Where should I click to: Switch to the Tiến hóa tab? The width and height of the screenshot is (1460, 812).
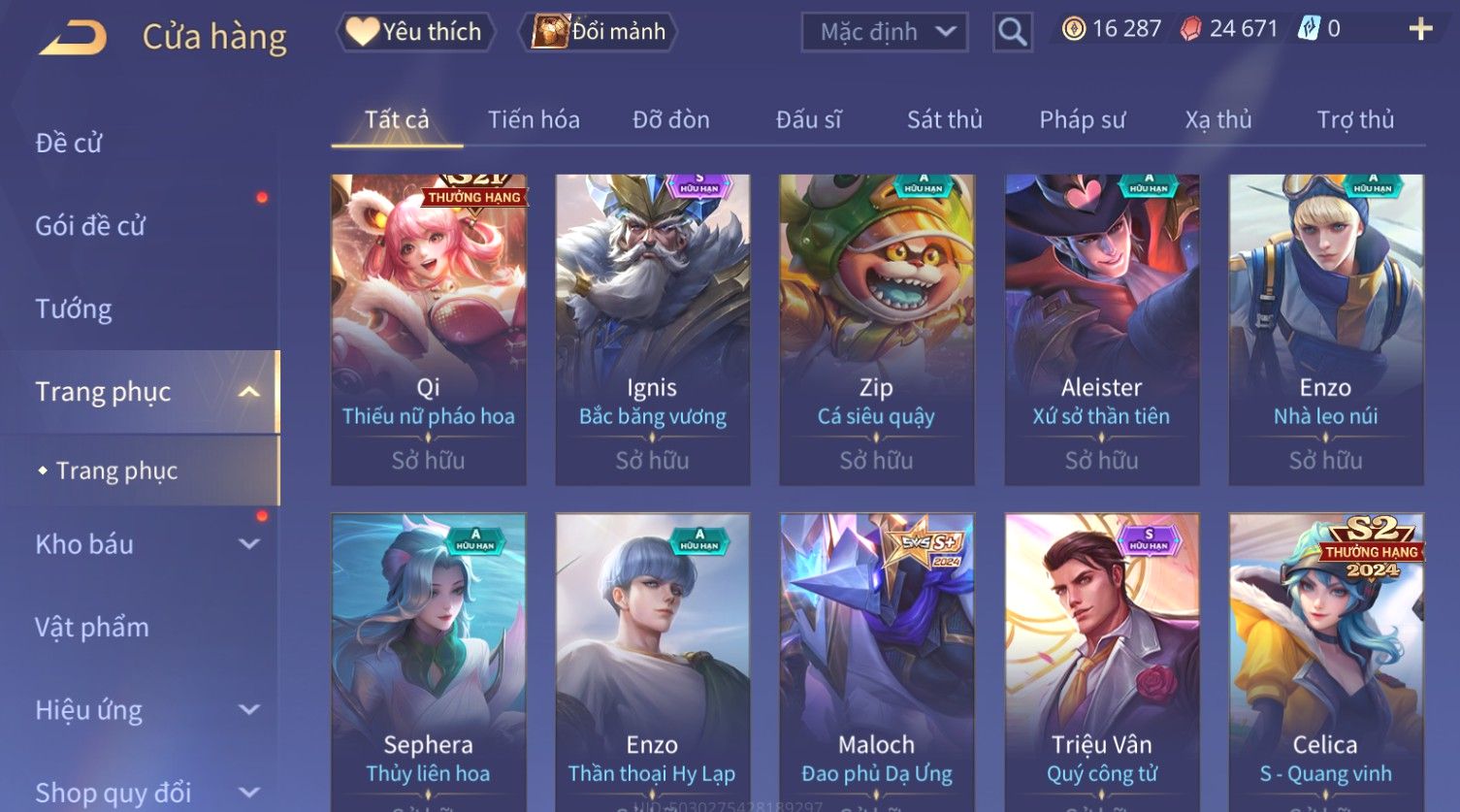point(534,119)
